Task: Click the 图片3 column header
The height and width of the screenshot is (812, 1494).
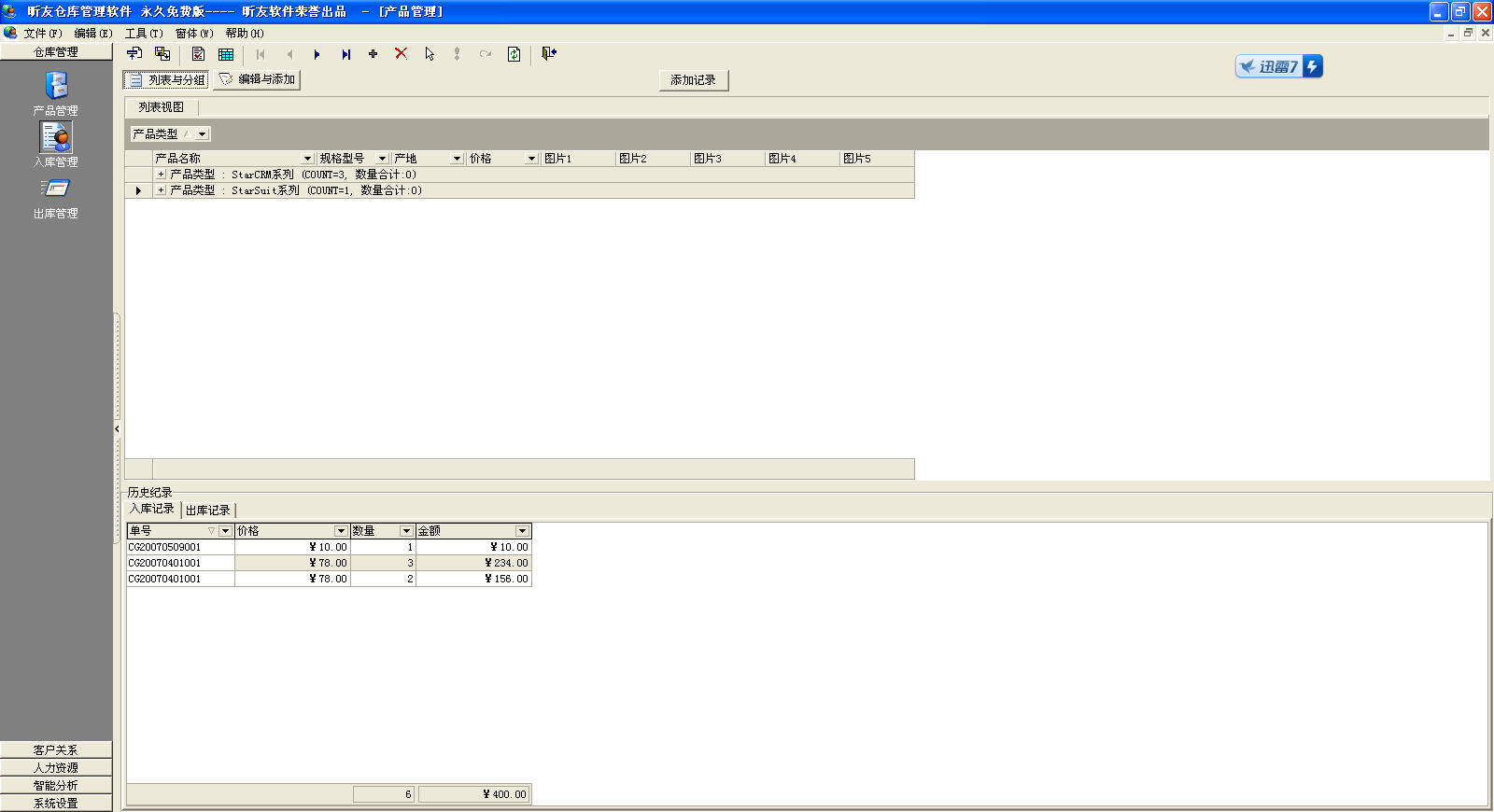Action: coord(727,159)
